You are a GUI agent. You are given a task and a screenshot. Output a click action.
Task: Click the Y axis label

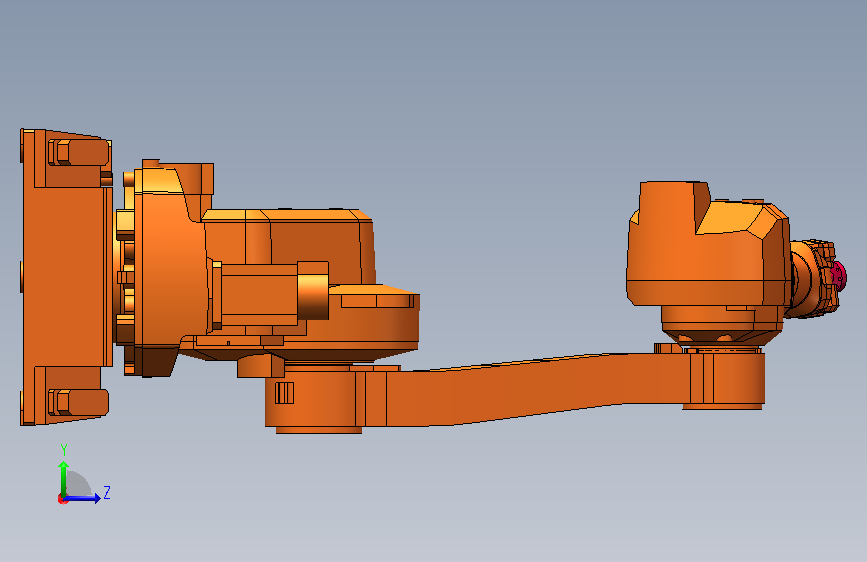[64, 449]
